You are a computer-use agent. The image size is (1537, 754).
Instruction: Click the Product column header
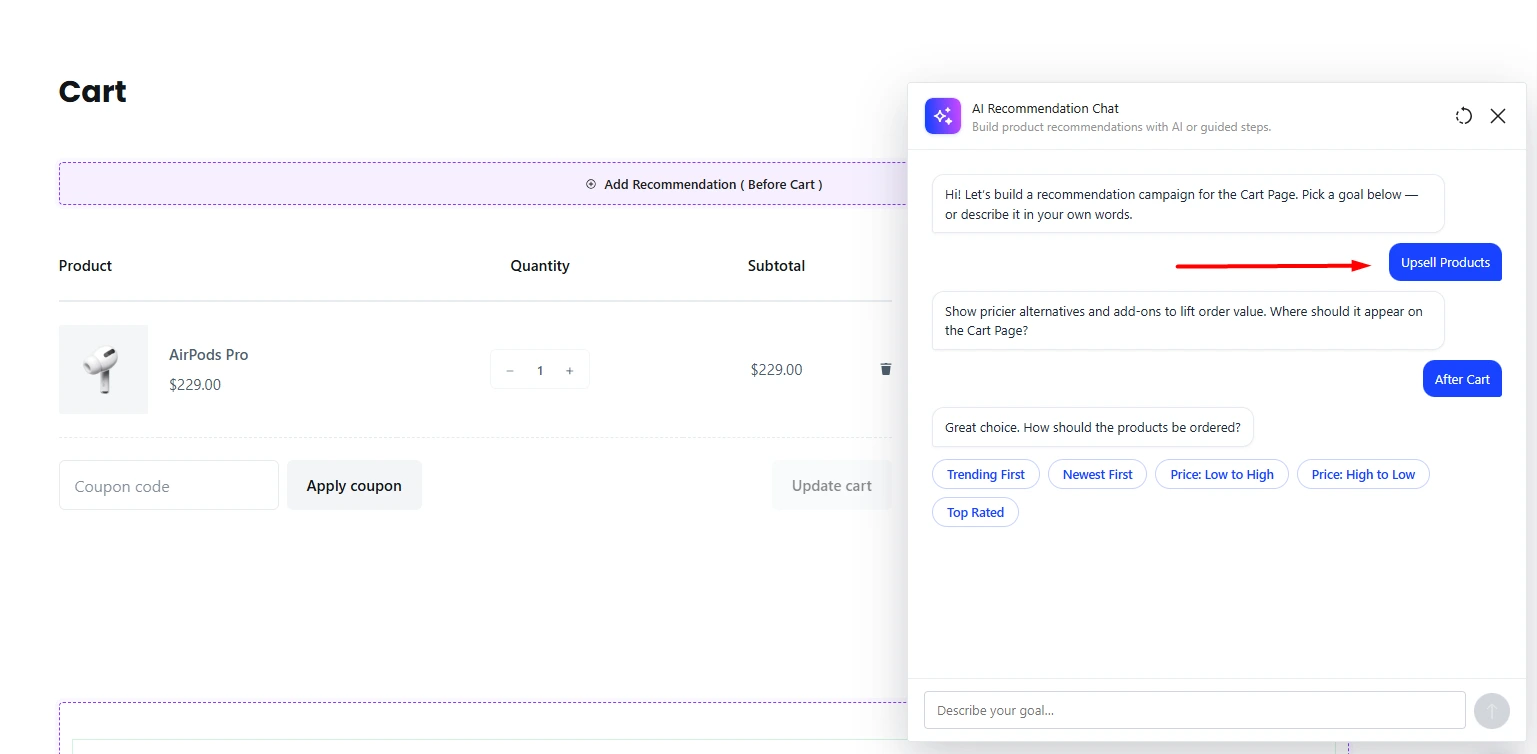[x=85, y=266]
